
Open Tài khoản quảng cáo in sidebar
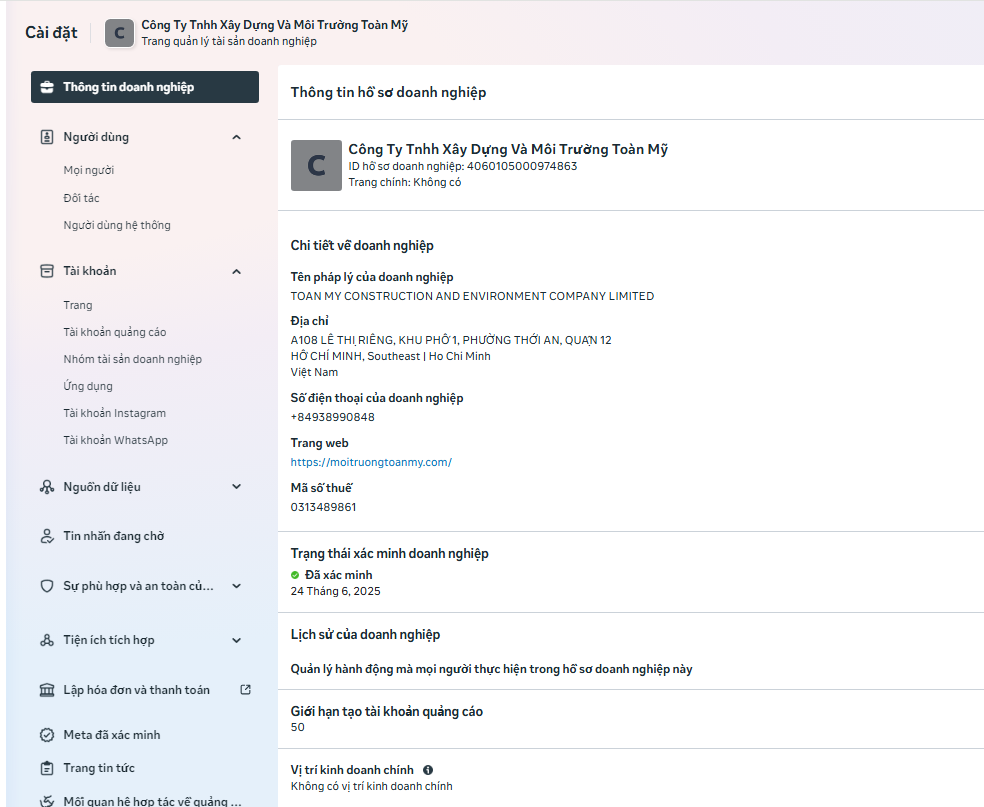point(114,332)
